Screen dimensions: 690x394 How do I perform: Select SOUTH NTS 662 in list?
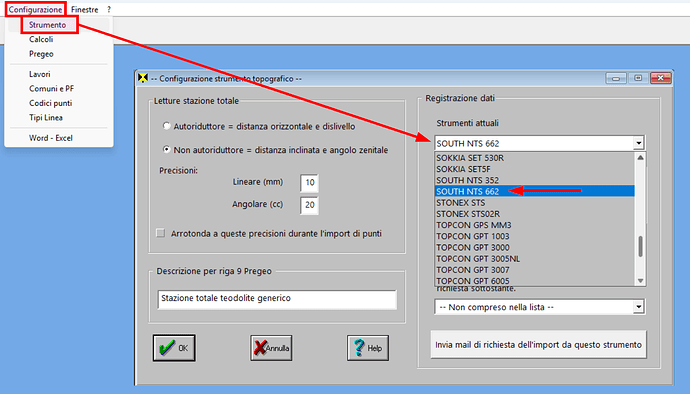(x=534, y=191)
